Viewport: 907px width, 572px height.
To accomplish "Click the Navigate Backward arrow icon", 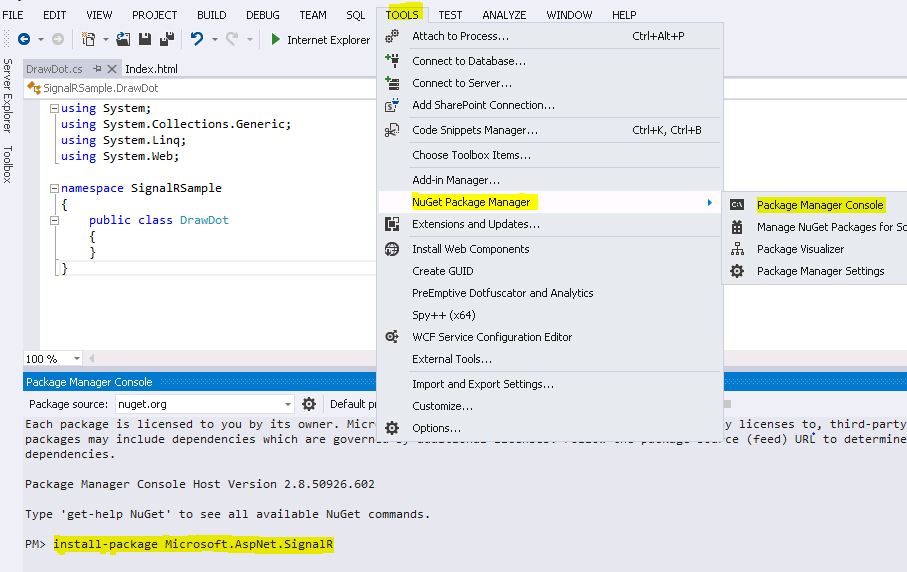I will pyautogui.click(x=24, y=39).
